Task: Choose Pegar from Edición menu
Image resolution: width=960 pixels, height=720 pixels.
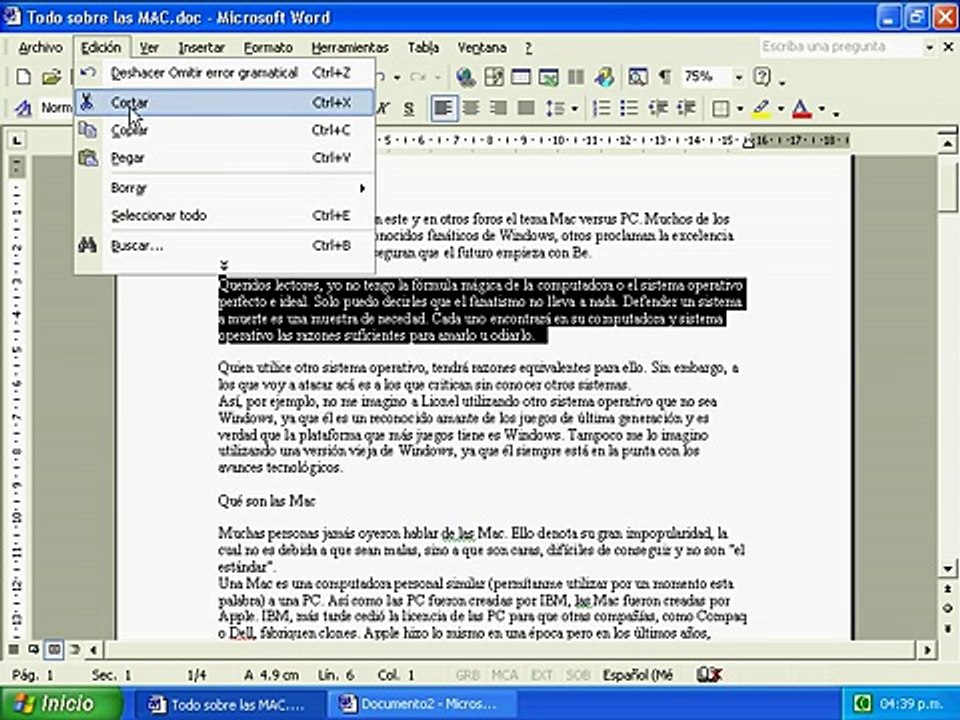Action: pos(225,158)
